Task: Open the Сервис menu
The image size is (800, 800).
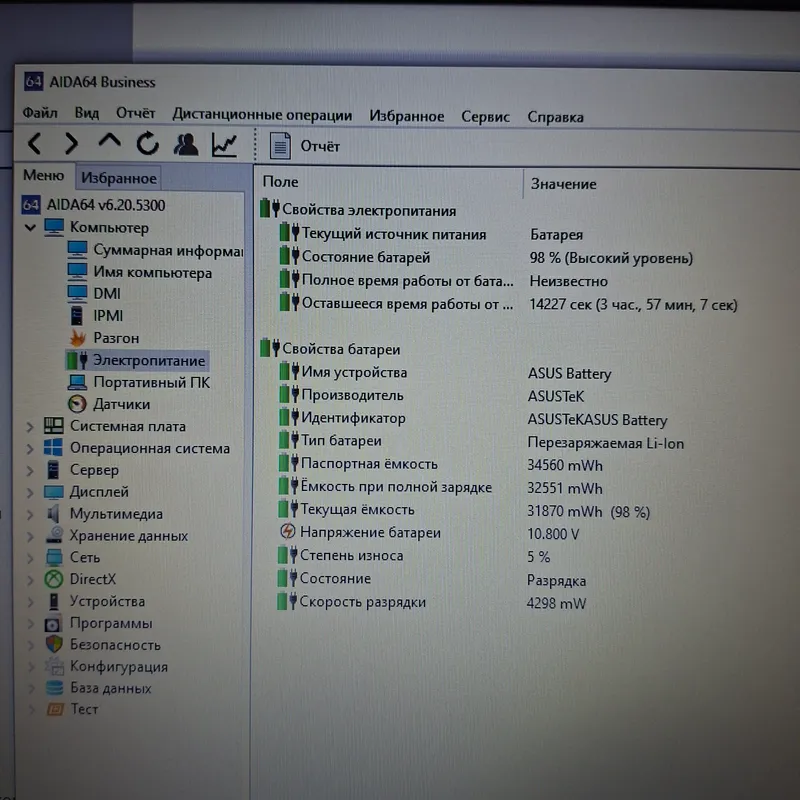Action: [x=485, y=117]
